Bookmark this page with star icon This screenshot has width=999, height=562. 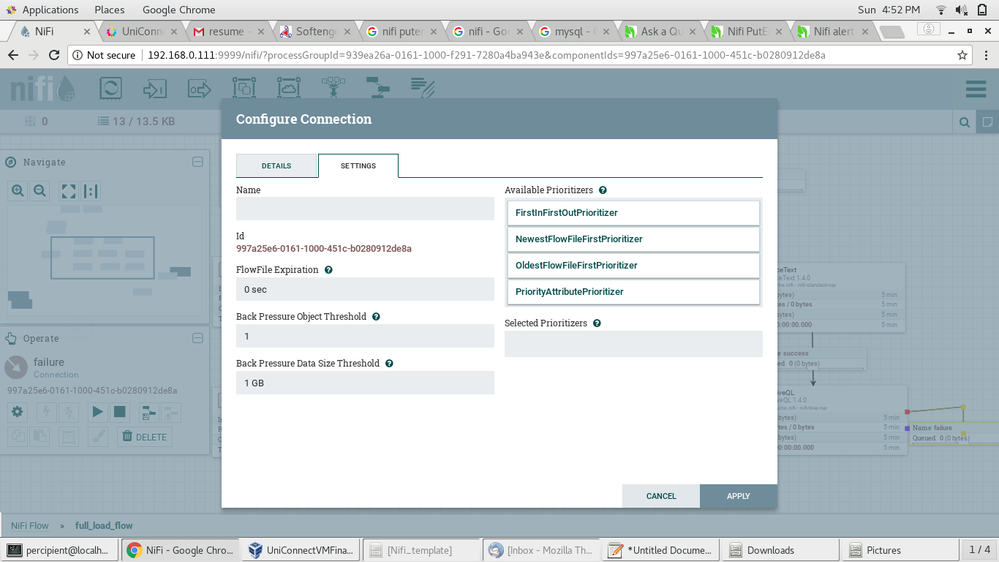tap(962, 55)
